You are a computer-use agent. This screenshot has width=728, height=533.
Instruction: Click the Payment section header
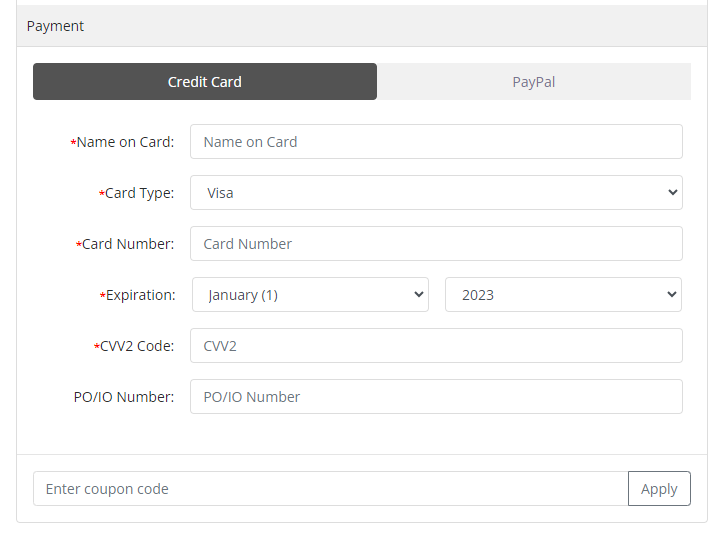(x=56, y=26)
